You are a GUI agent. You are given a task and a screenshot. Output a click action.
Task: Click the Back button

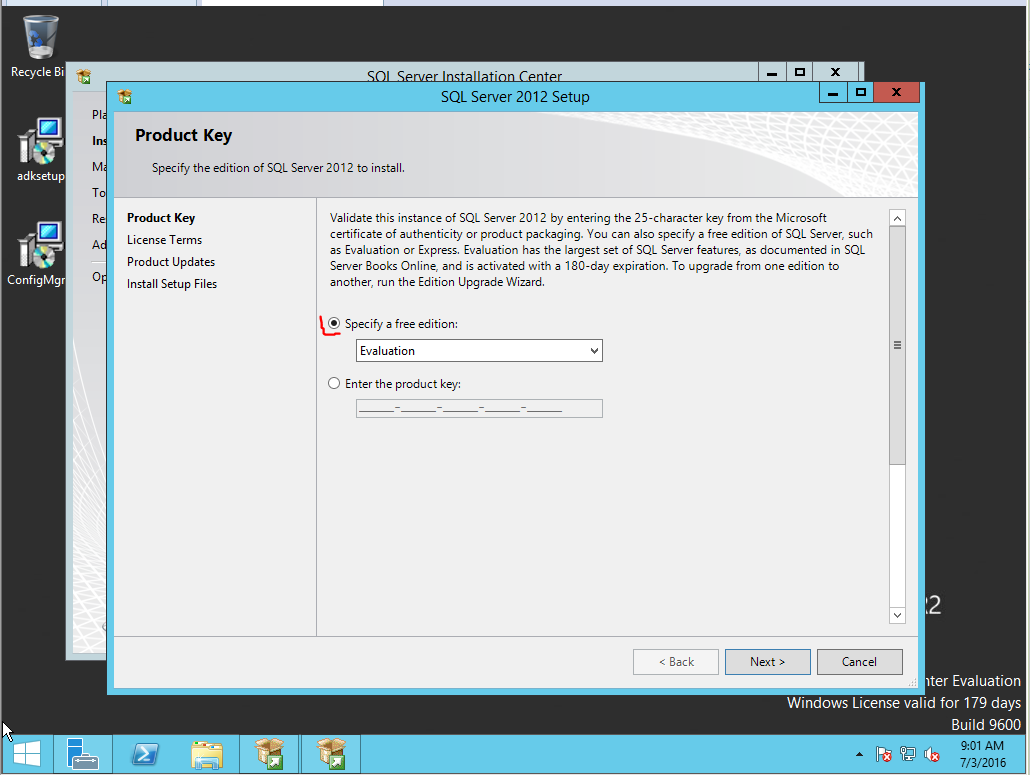click(676, 661)
